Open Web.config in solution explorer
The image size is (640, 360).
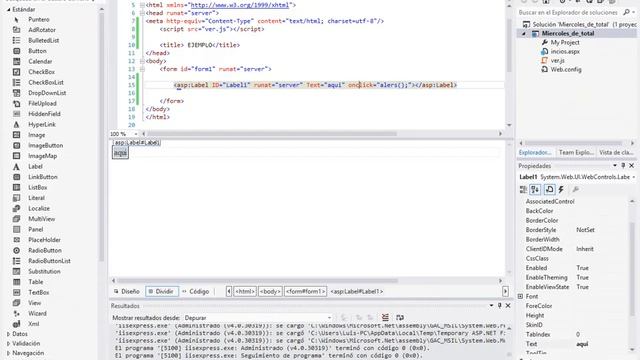566,70
